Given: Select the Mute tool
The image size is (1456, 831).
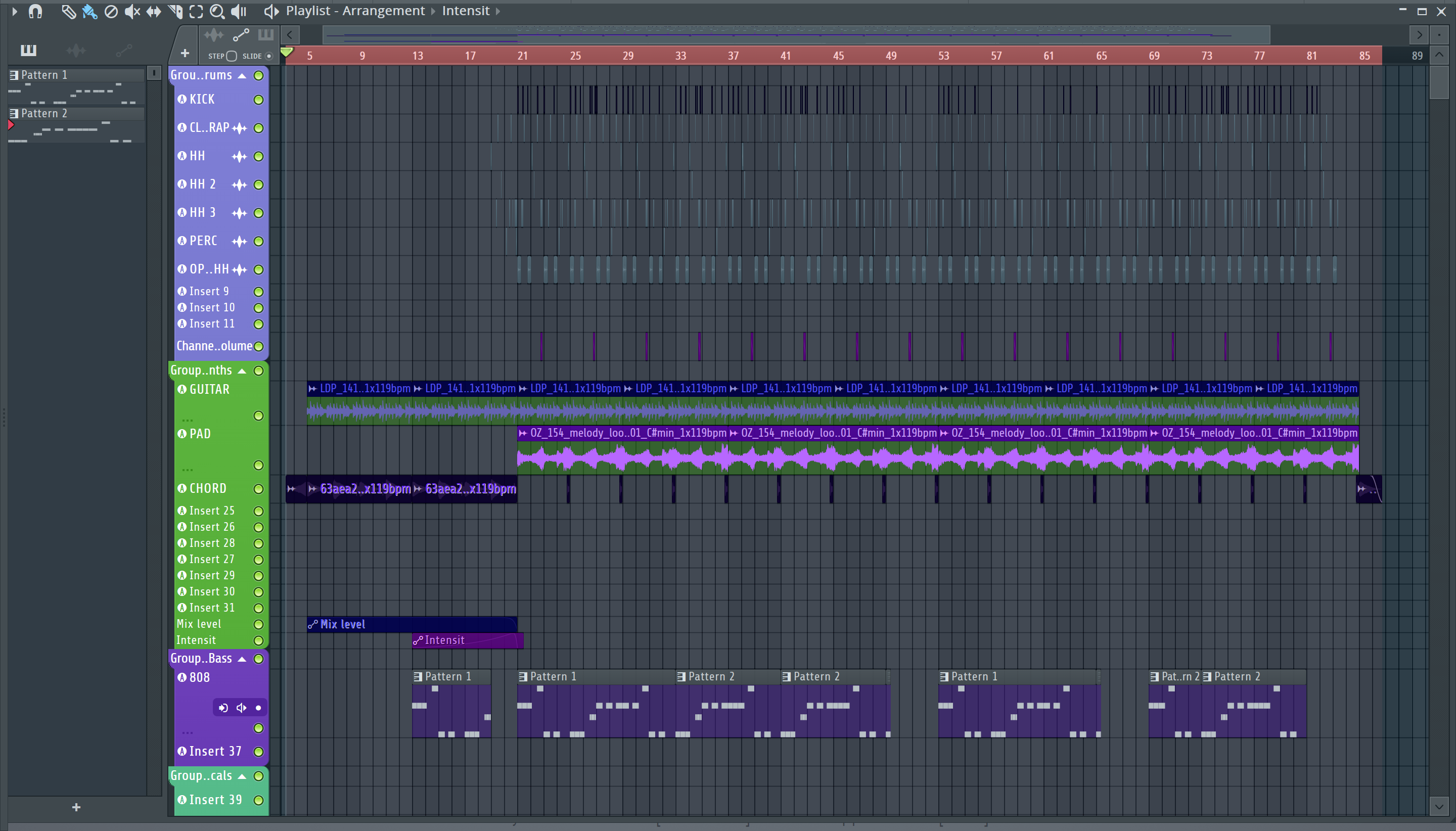Looking at the screenshot, I should coord(132,12).
